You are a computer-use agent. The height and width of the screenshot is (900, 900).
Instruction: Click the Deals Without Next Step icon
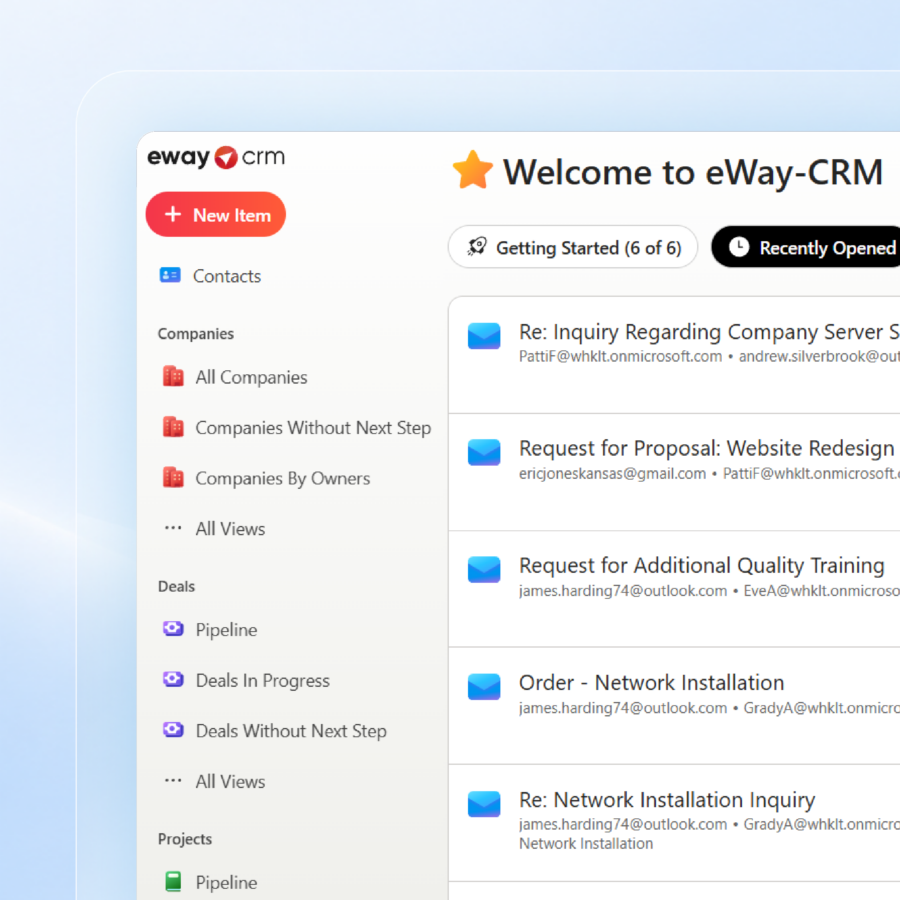[173, 730]
